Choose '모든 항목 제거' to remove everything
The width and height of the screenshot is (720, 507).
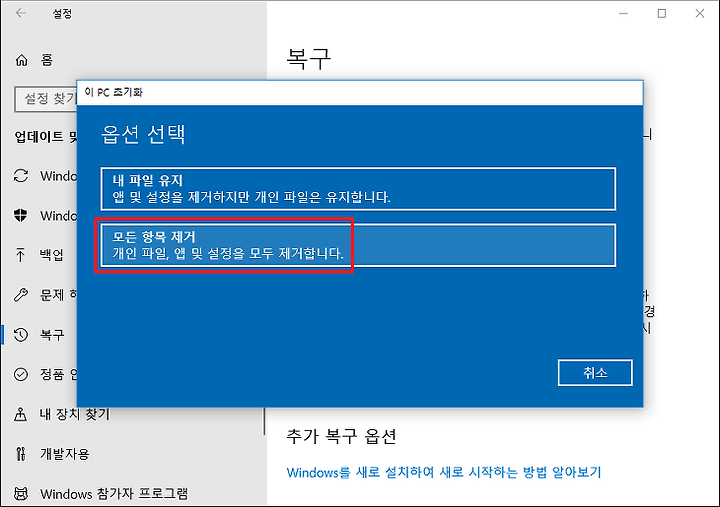(x=358, y=245)
